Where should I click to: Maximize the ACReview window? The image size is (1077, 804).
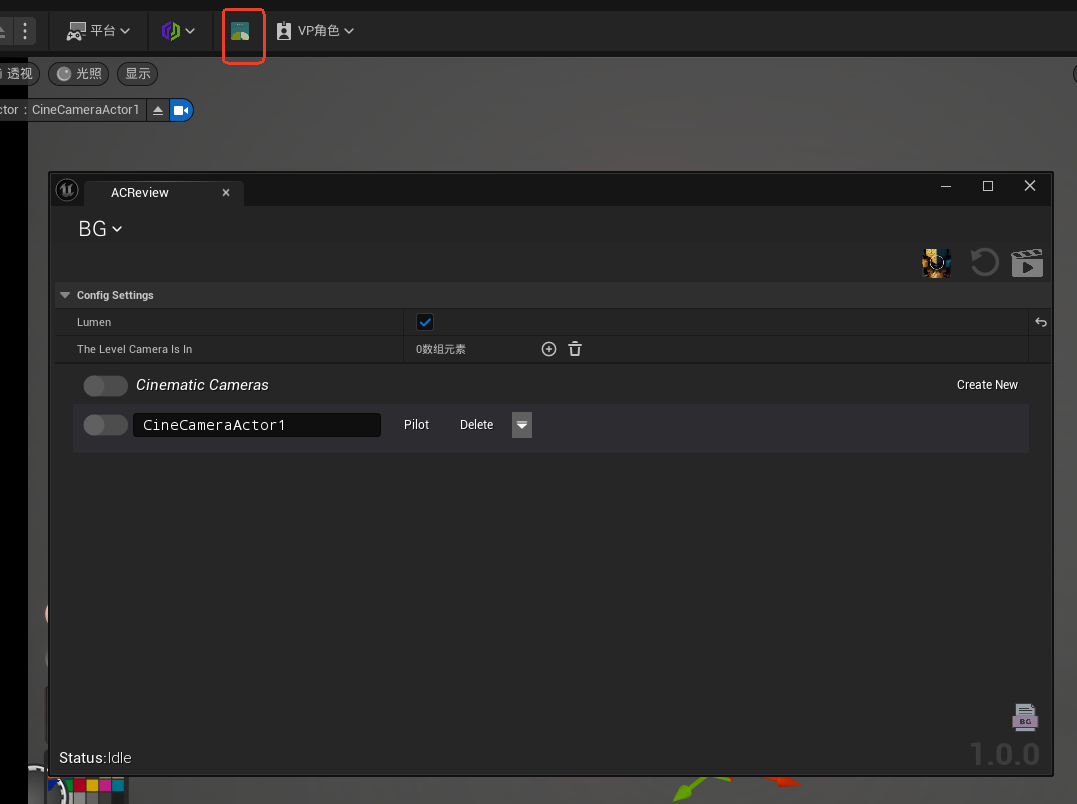988,186
